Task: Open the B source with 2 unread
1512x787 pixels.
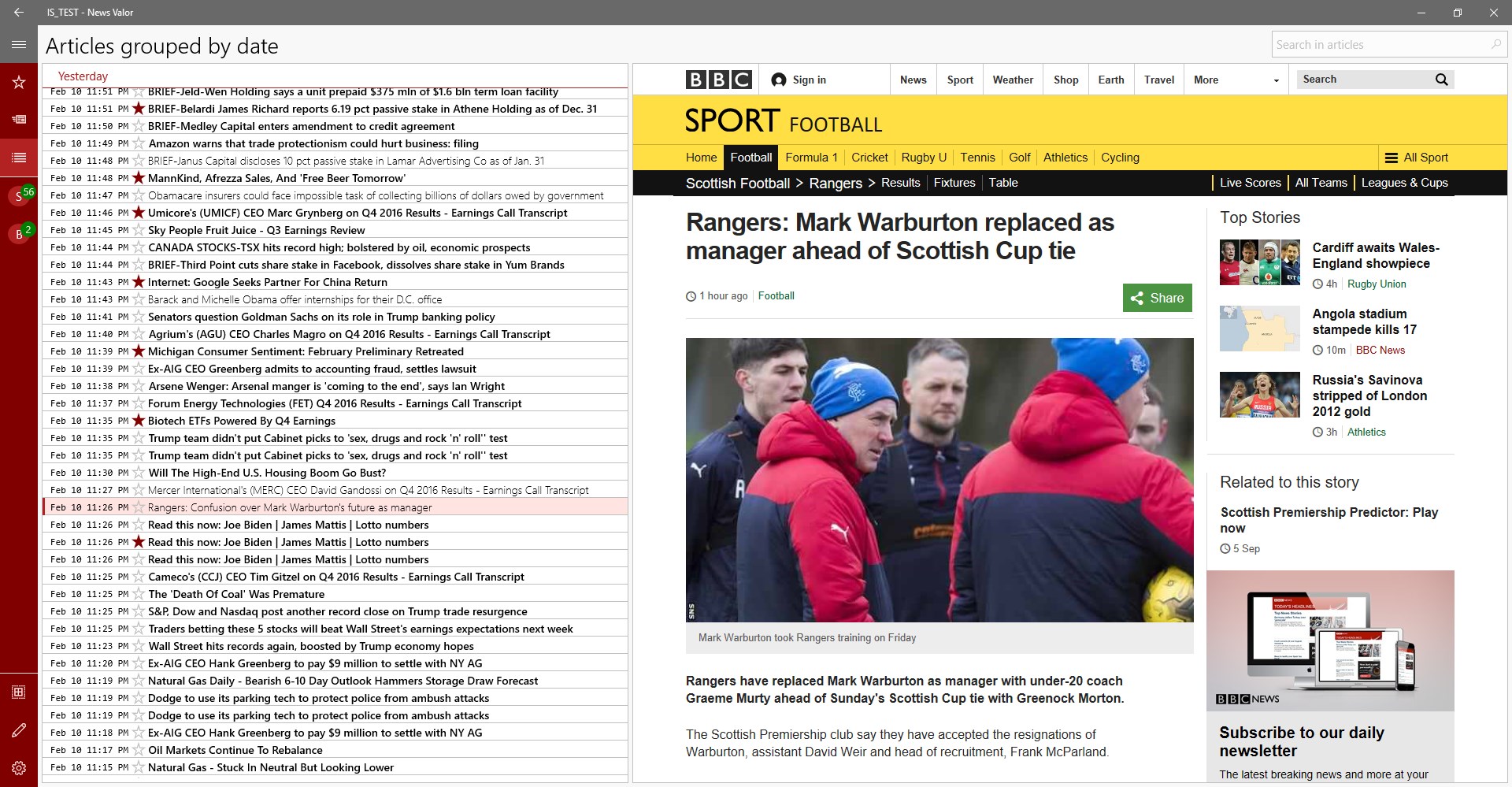Action: pyautogui.click(x=19, y=233)
